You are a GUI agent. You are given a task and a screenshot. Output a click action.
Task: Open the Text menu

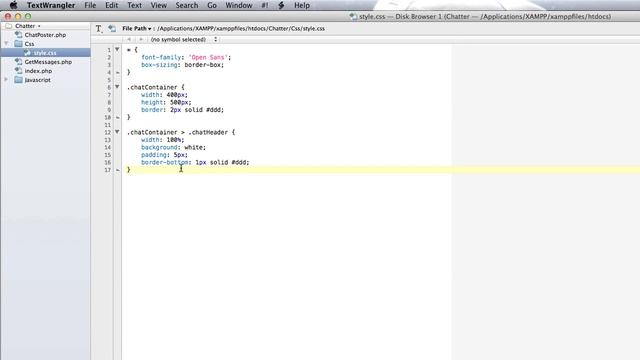click(134, 5)
